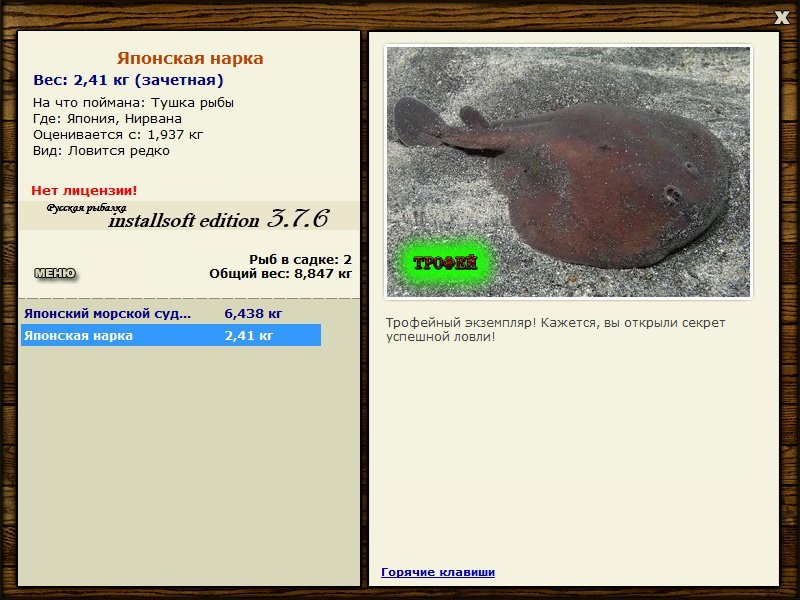The width and height of the screenshot is (800, 600).
Task: Click the ray fish photo
Action: coord(568,172)
